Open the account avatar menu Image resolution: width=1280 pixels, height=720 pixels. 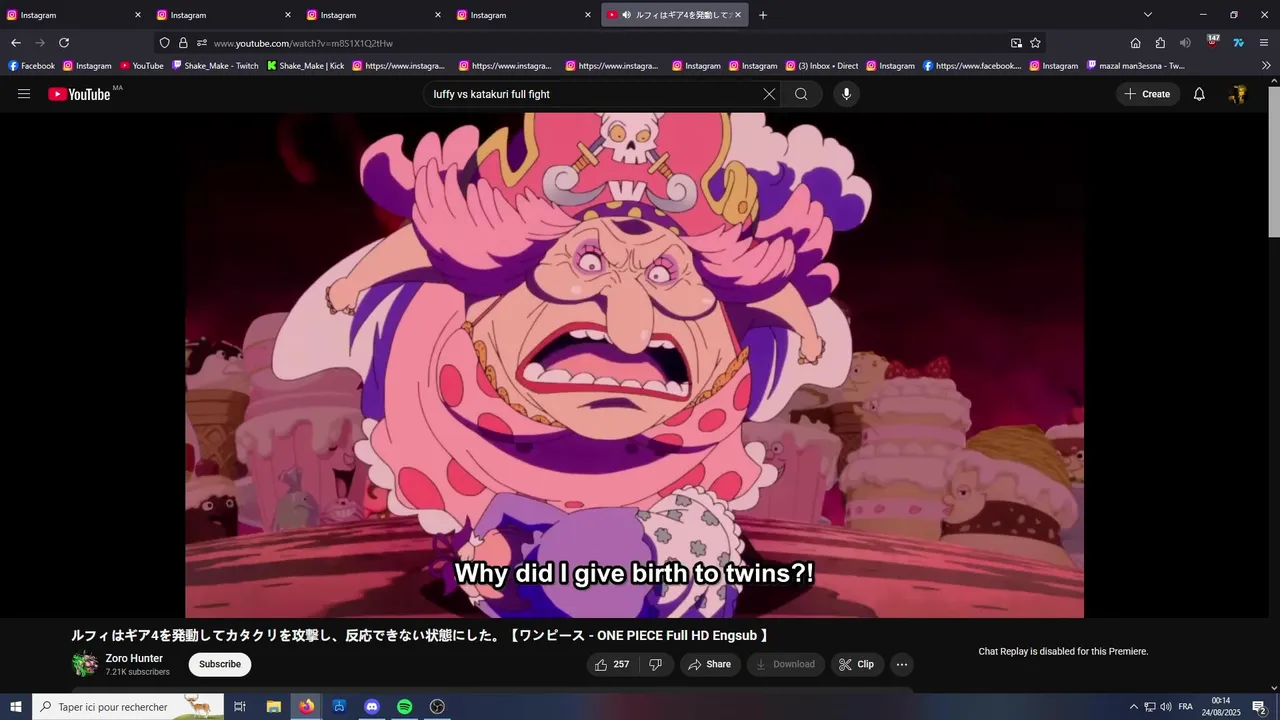pyautogui.click(x=1238, y=94)
